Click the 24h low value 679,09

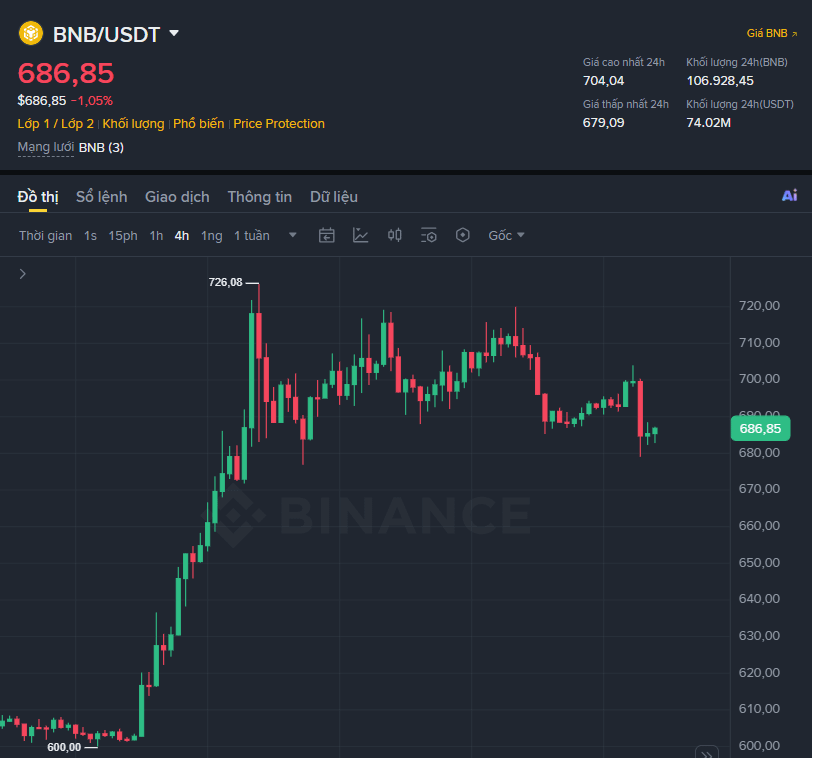(x=604, y=123)
